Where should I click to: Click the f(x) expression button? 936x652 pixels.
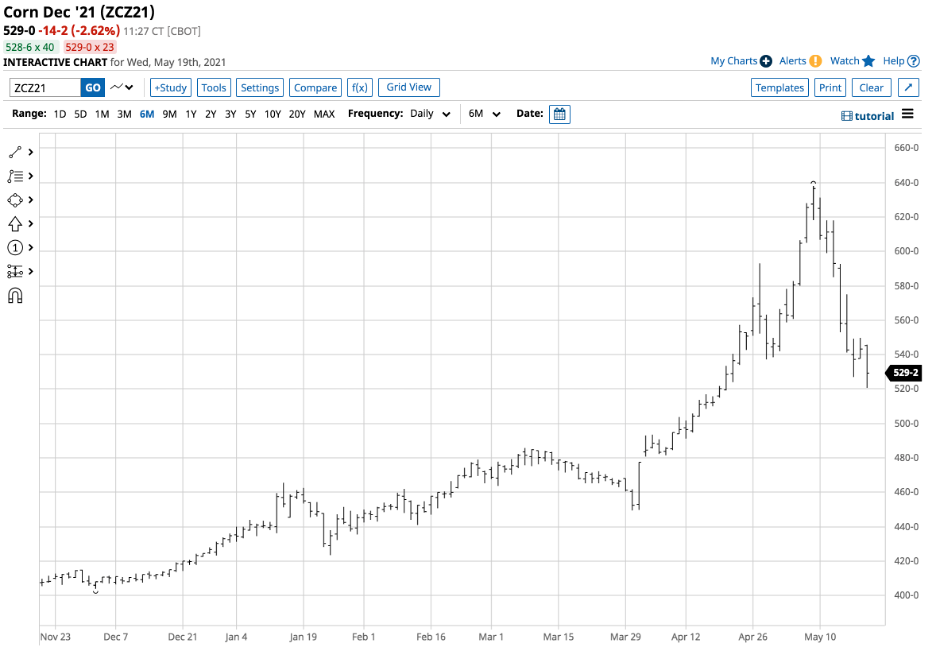360,88
